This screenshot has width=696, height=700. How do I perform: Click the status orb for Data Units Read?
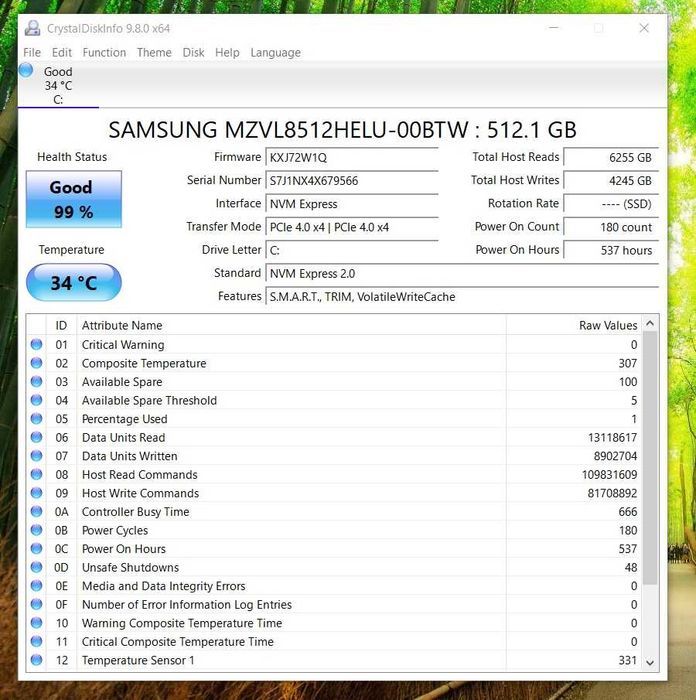click(37, 437)
